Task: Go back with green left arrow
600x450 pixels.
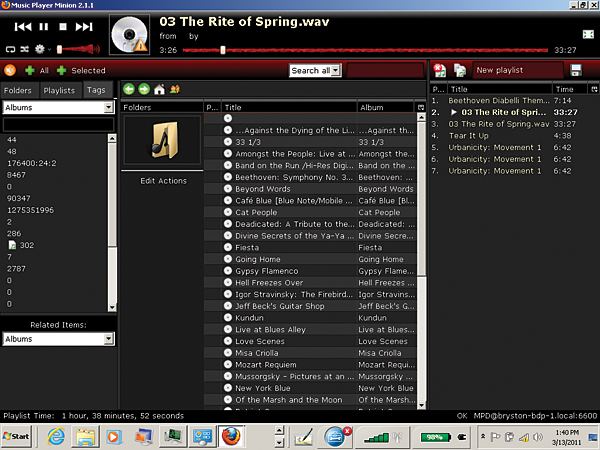Action: [129, 89]
